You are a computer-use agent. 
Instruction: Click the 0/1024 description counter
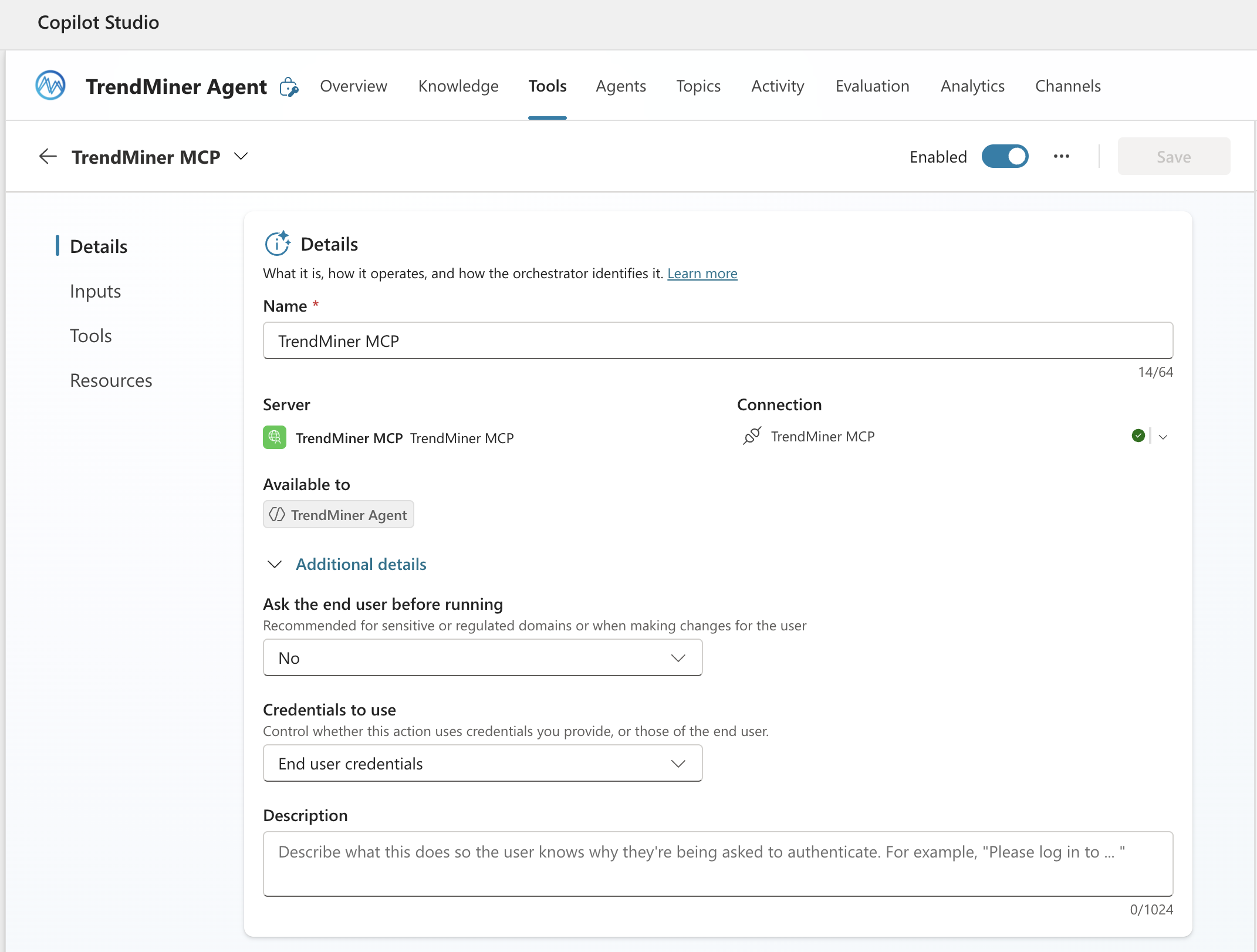tap(1151, 910)
